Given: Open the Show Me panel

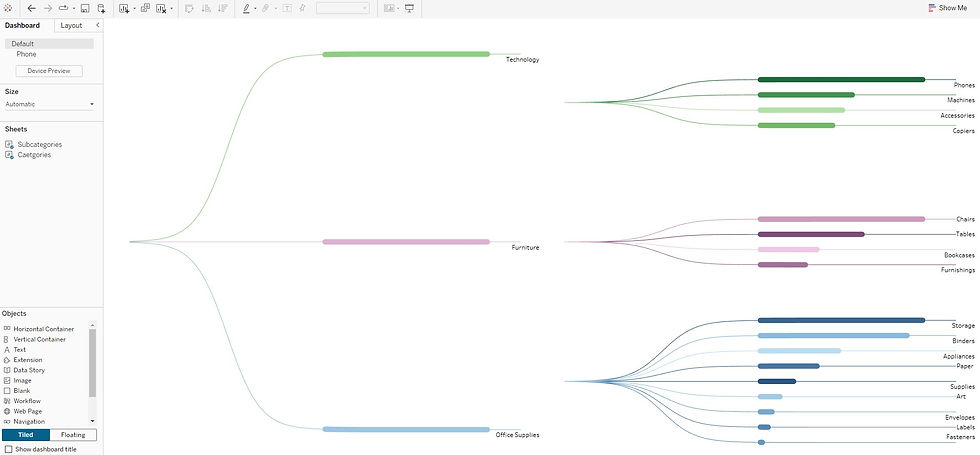Looking at the screenshot, I should [x=948, y=8].
